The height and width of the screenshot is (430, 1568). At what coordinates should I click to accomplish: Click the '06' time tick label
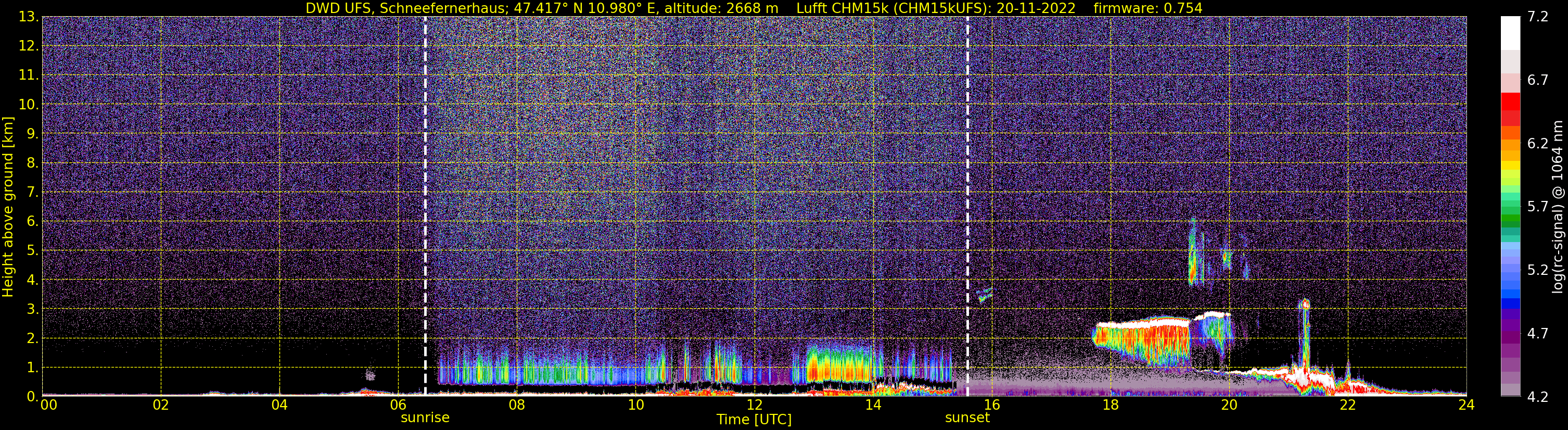pyautogui.click(x=398, y=404)
